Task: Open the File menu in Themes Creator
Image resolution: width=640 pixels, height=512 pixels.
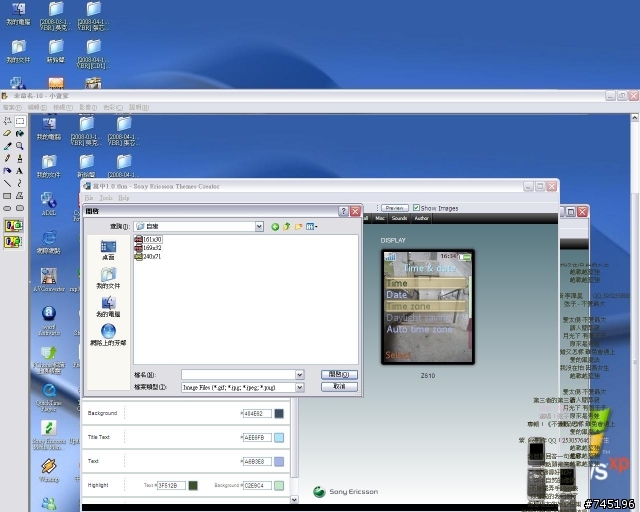Action: click(x=89, y=198)
